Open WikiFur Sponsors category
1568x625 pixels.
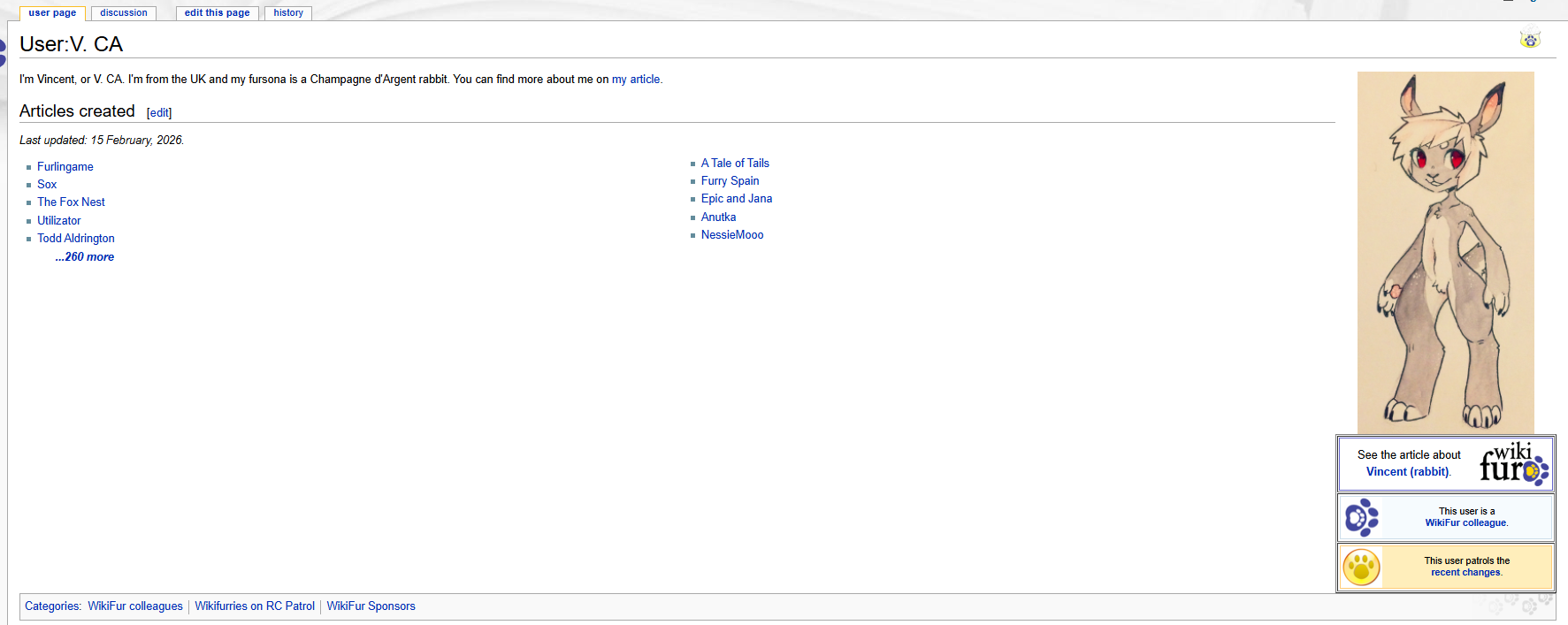[x=371, y=606]
